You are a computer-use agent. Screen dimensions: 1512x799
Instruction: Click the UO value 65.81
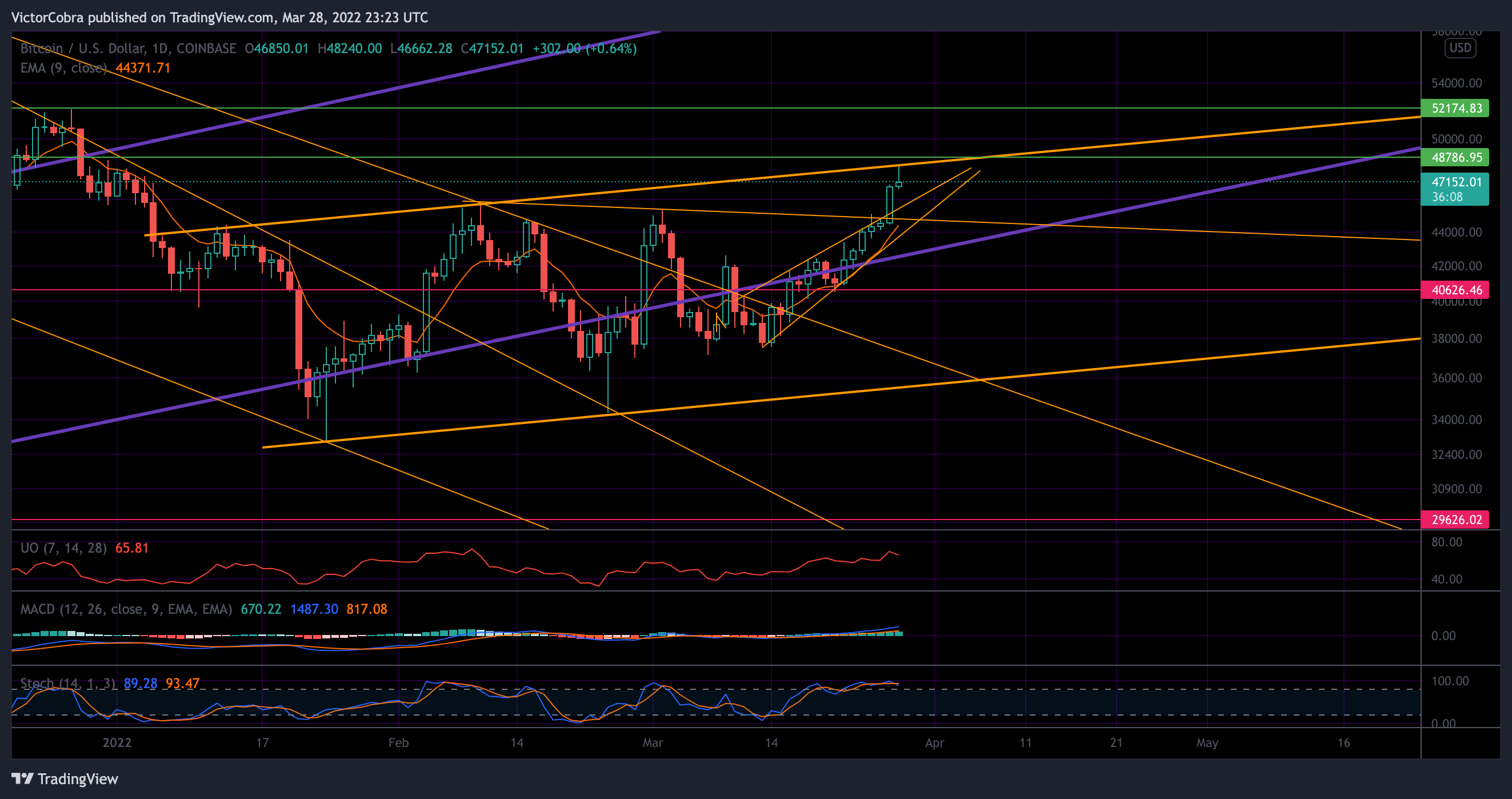(132, 548)
